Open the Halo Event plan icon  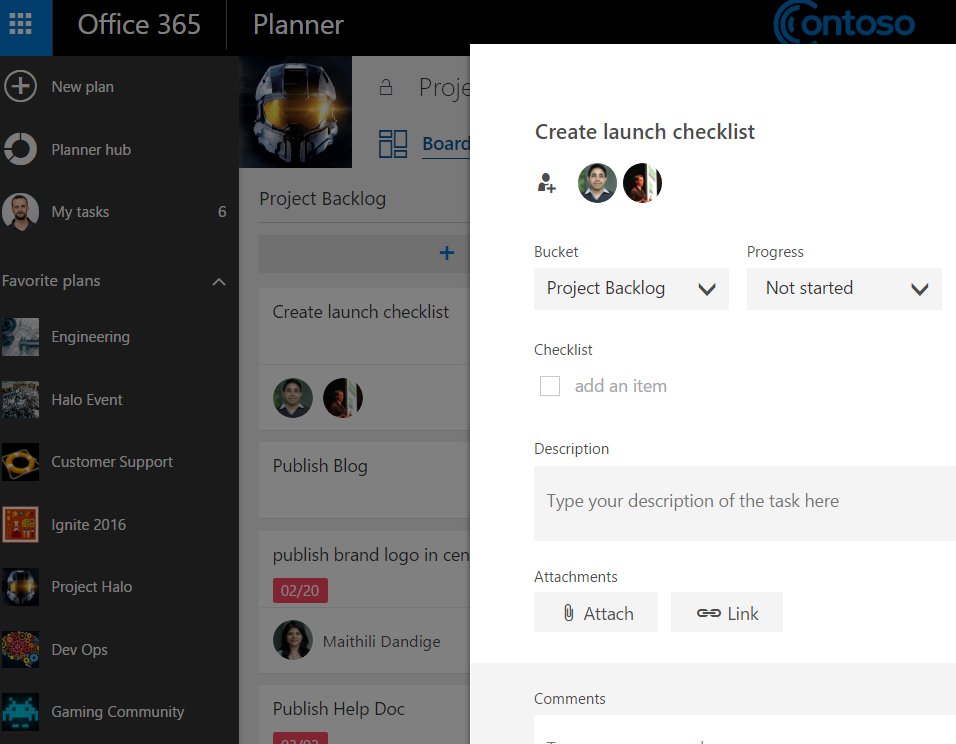(x=20, y=399)
